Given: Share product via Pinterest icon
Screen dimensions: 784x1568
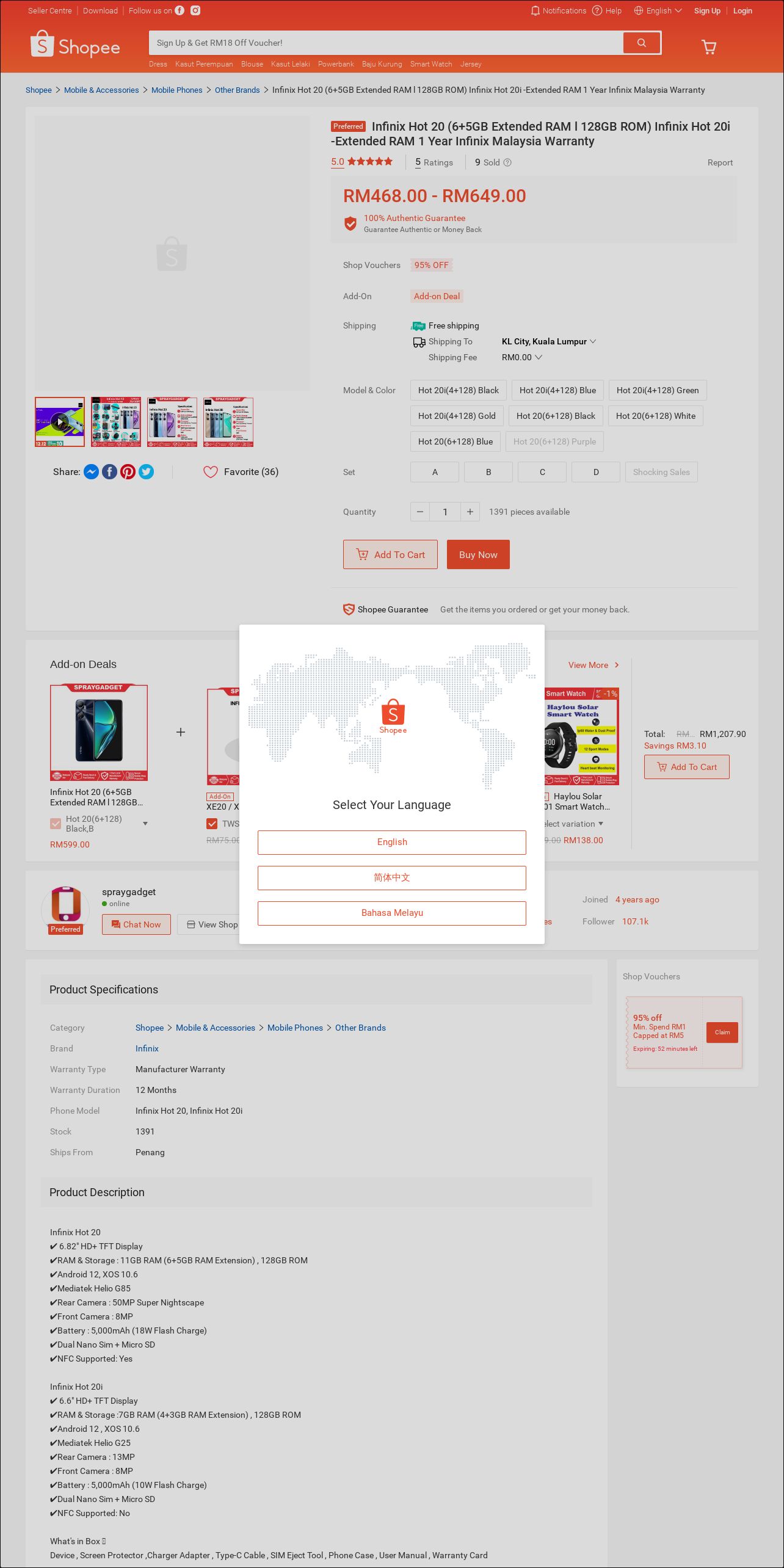Looking at the screenshot, I should click(x=128, y=472).
